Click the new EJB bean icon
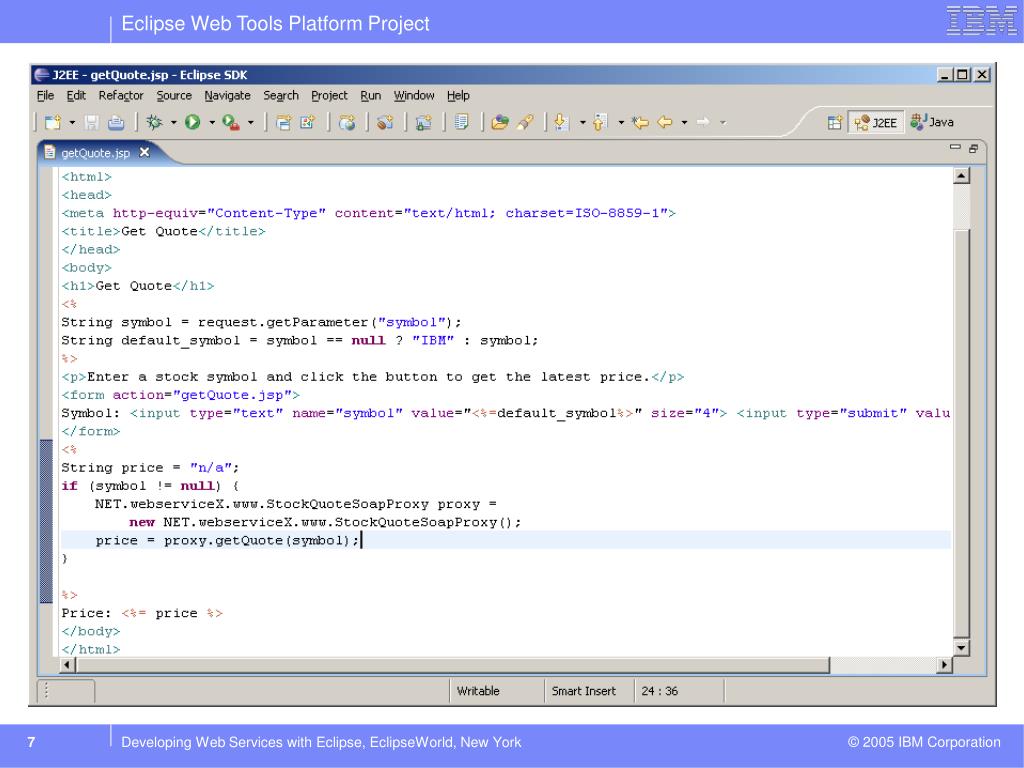This screenshot has width=1024, height=768. (385, 122)
